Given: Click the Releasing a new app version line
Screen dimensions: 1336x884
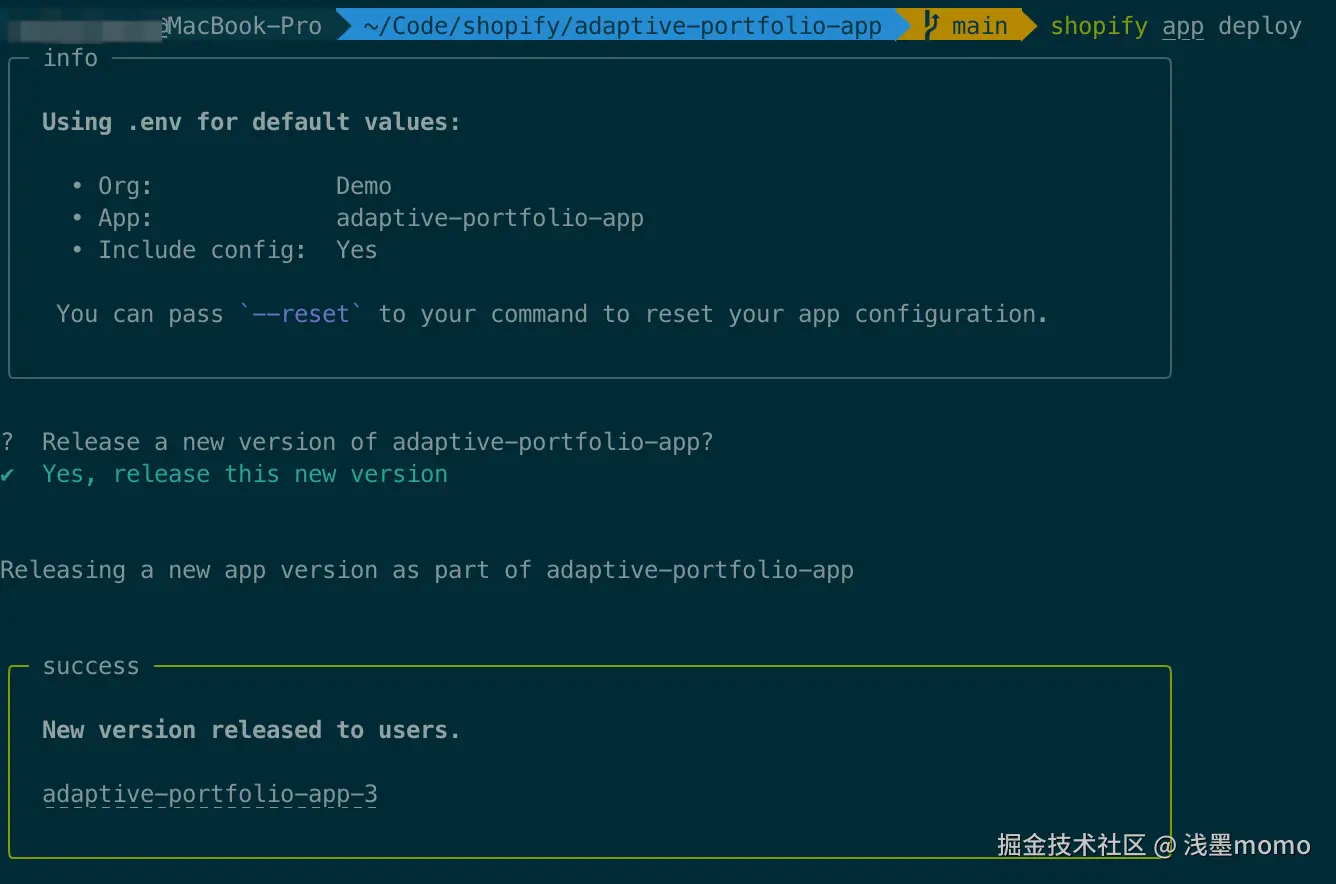Looking at the screenshot, I should 427,570.
